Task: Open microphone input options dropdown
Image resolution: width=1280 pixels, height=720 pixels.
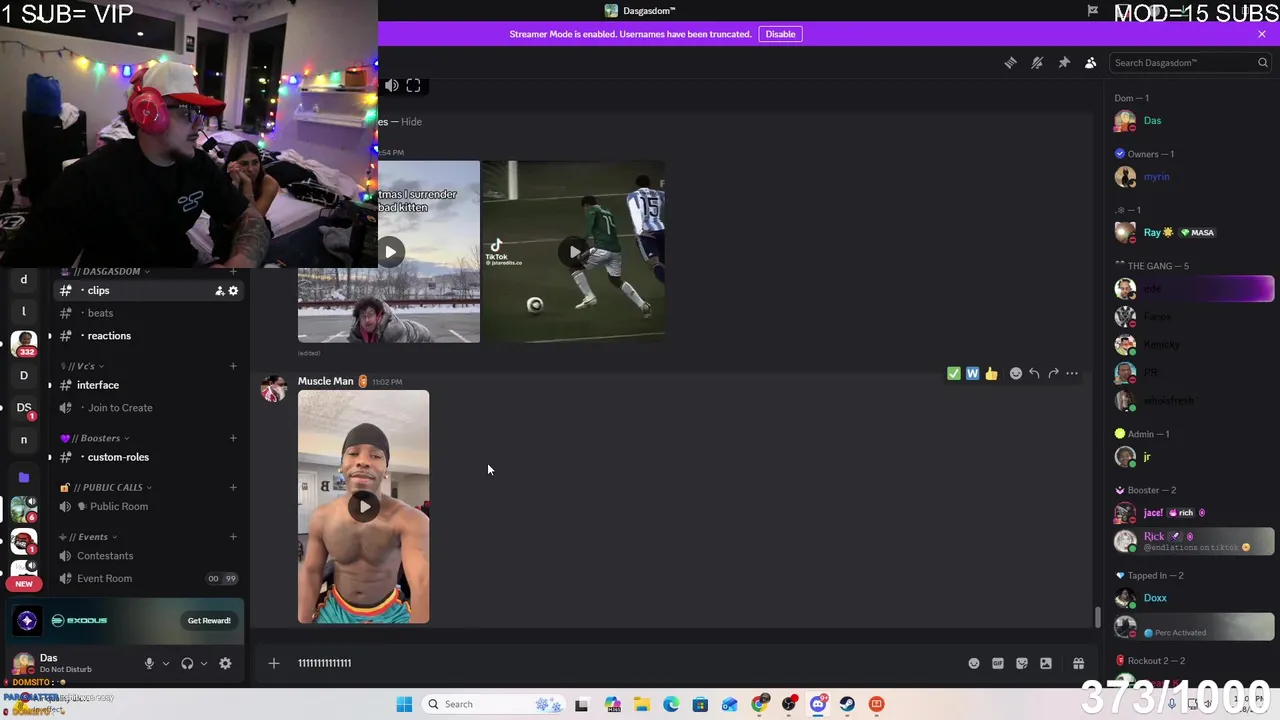Action: pyautogui.click(x=166, y=663)
